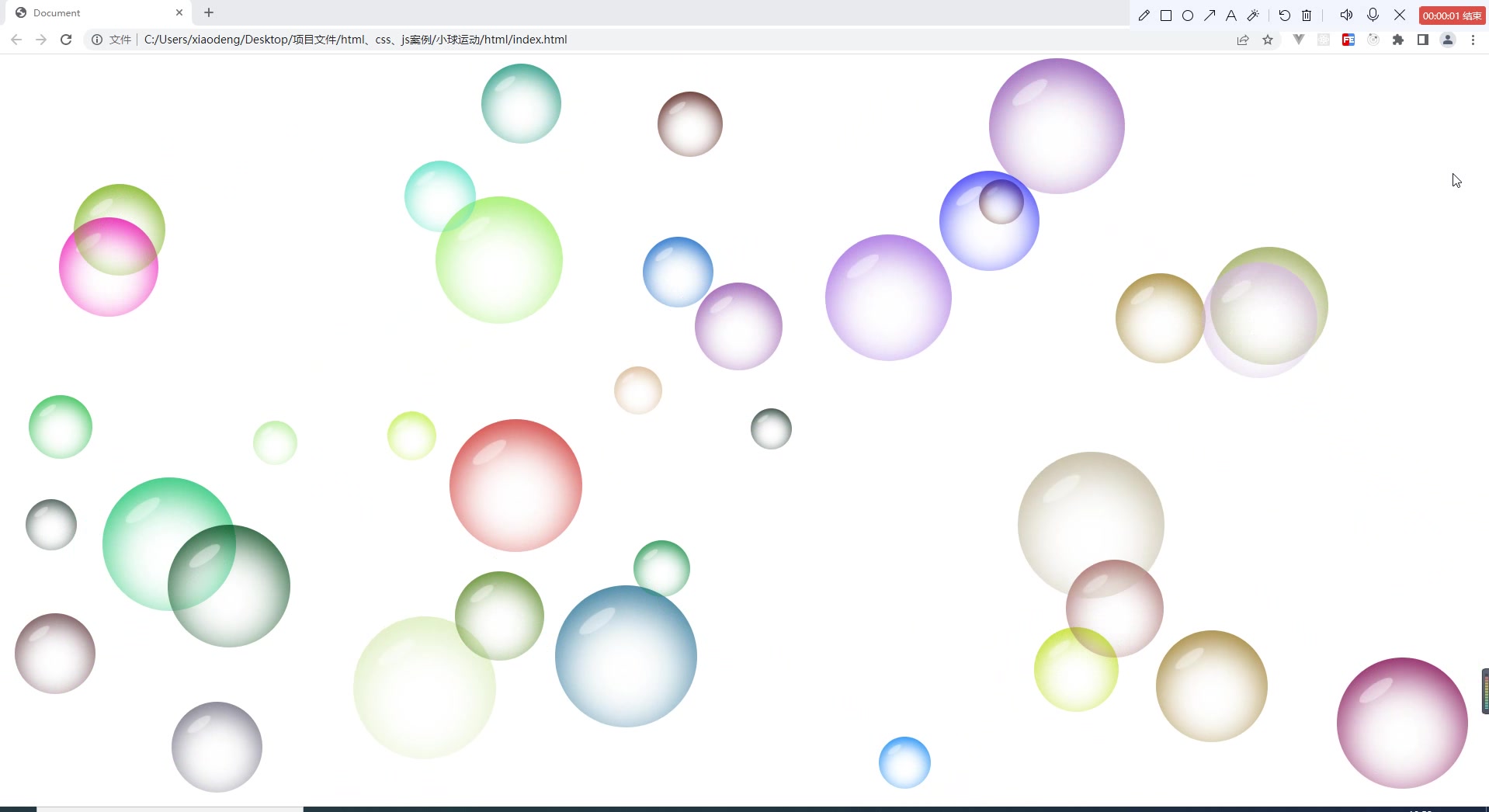Select the circle annotation tool
The image size is (1489, 812).
[1188, 16]
